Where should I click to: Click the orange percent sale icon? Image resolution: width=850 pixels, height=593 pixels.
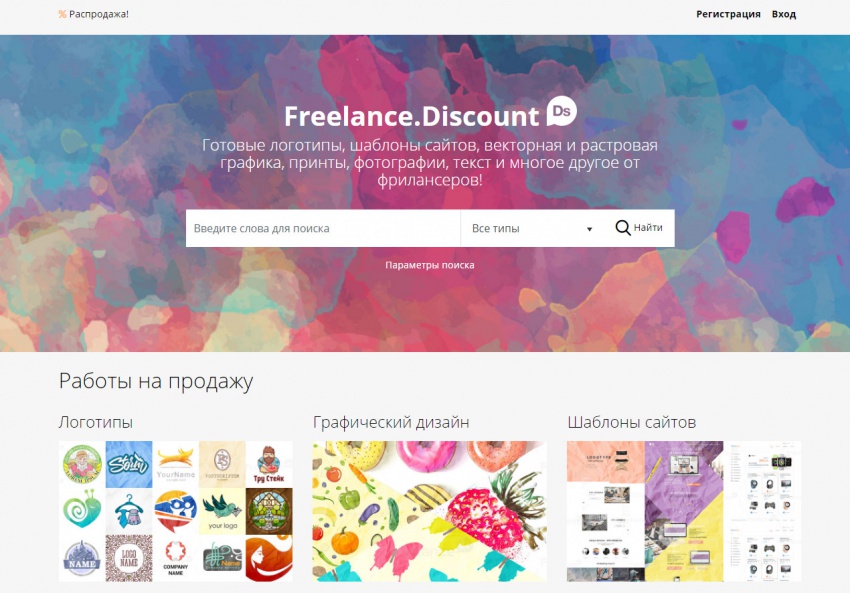pos(62,14)
